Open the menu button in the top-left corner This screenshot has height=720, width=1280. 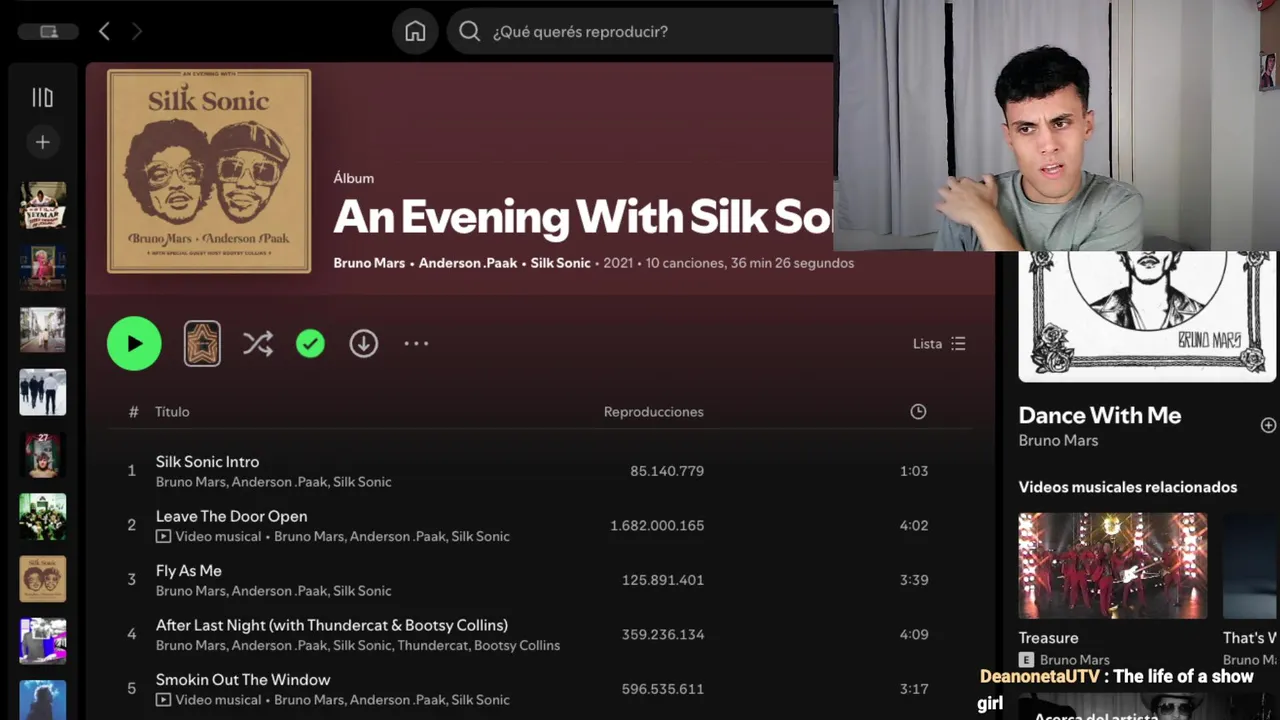(48, 32)
